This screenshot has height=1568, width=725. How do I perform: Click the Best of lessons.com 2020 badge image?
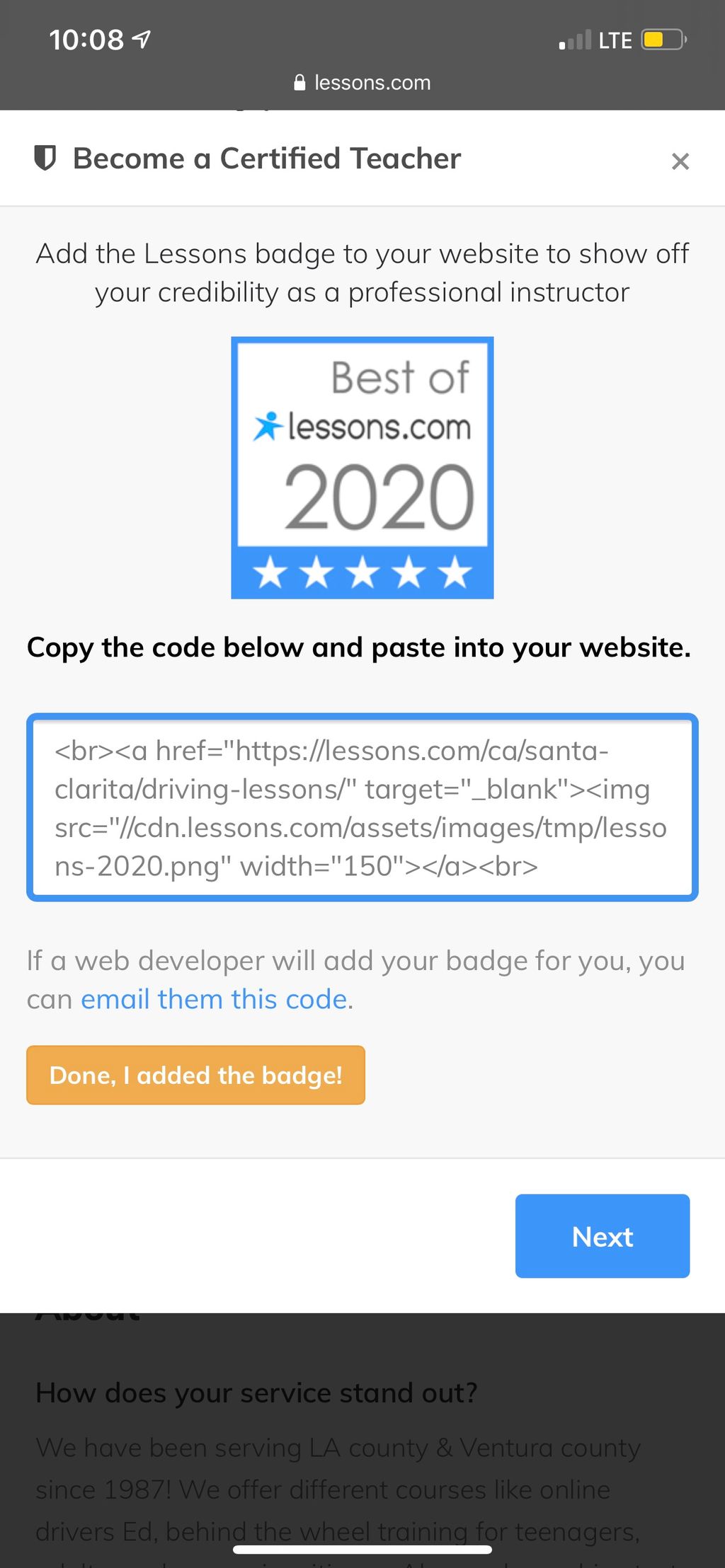pyautogui.click(x=362, y=468)
